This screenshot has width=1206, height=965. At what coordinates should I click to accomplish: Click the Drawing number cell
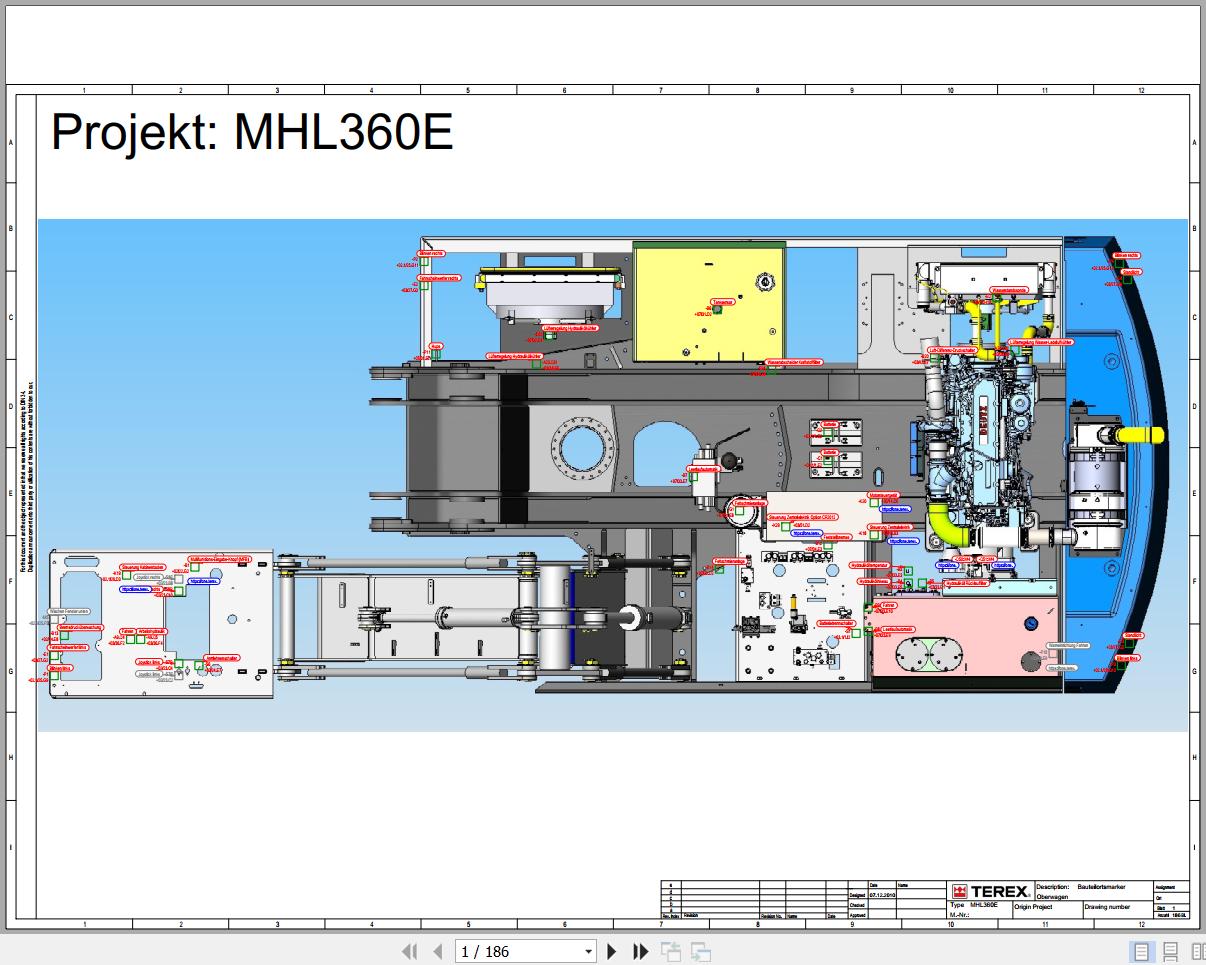coord(1117,907)
